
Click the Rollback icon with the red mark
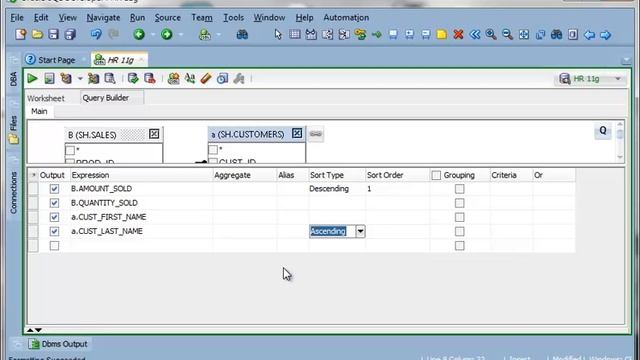click(150, 78)
